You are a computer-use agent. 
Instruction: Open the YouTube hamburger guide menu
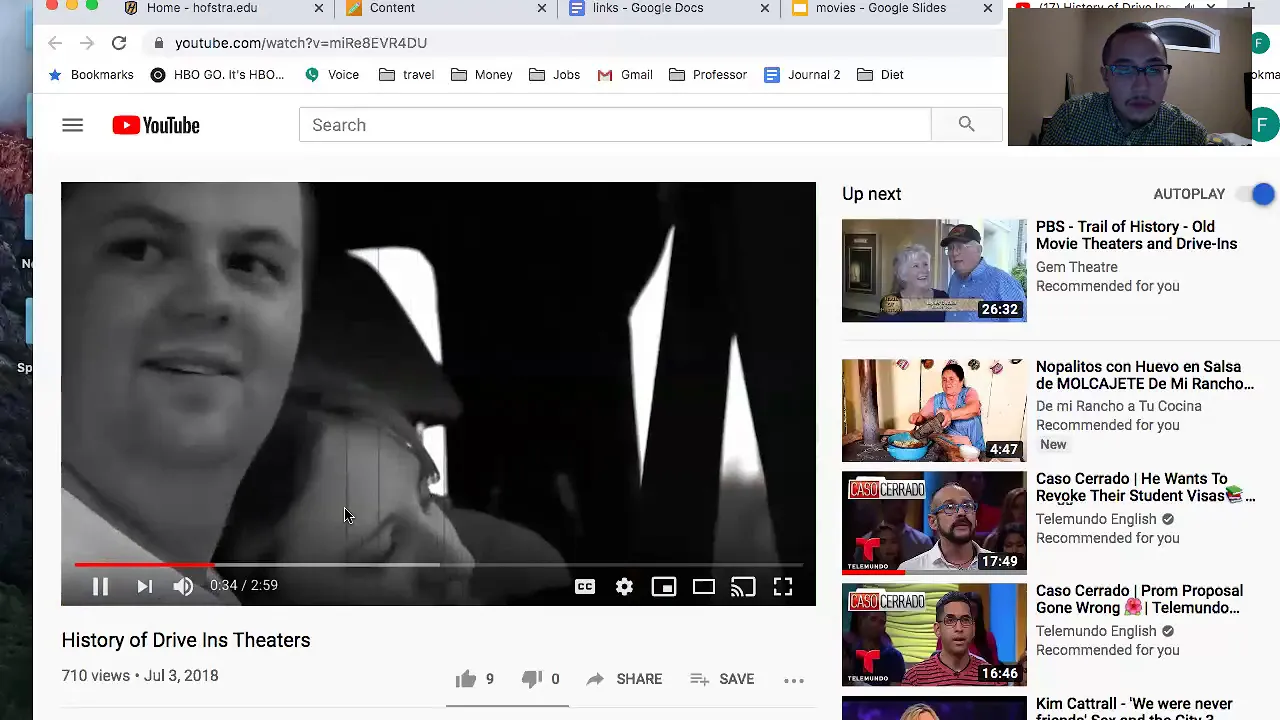click(72, 125)
